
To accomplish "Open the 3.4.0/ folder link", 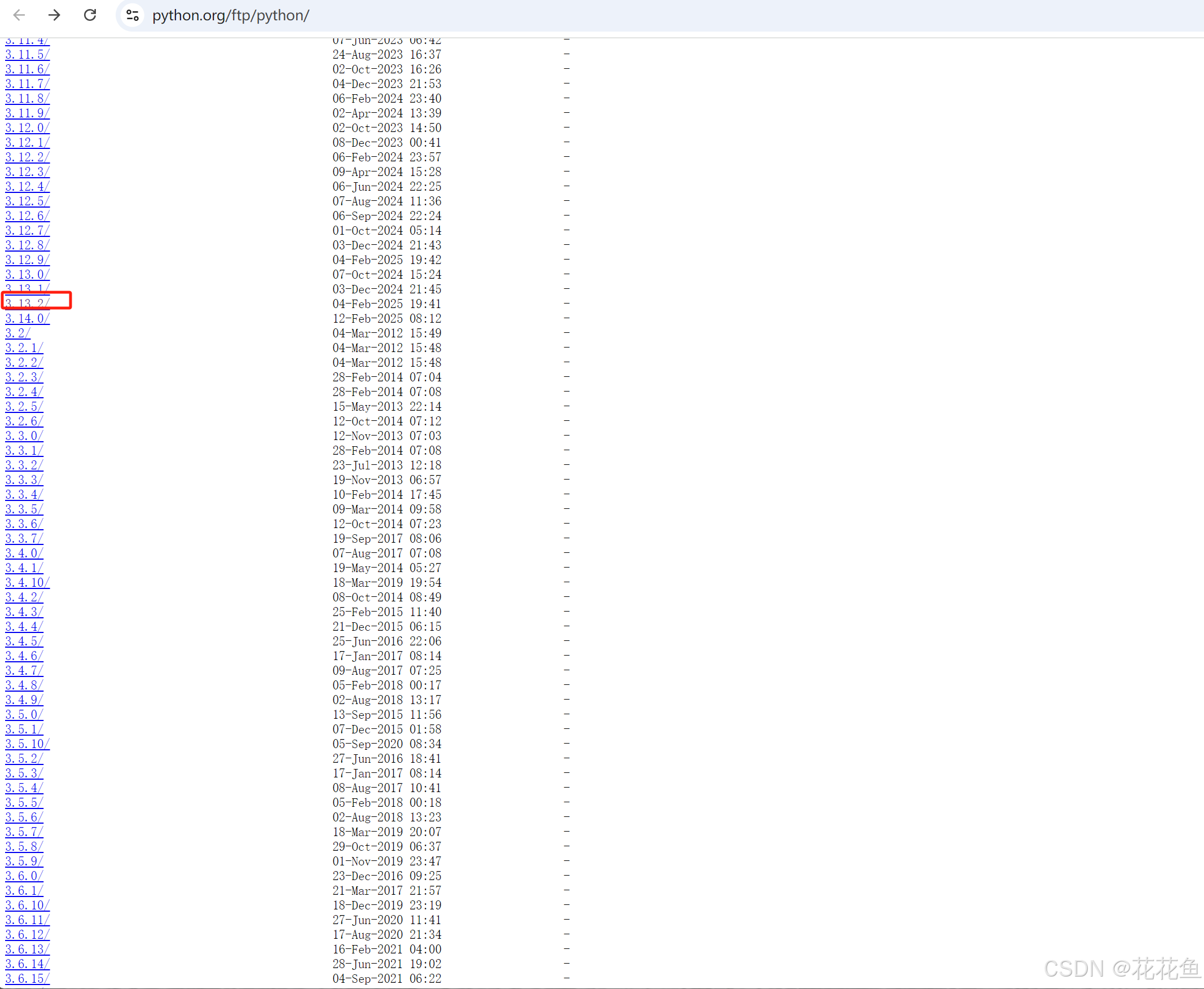I will tap(24, 553).
